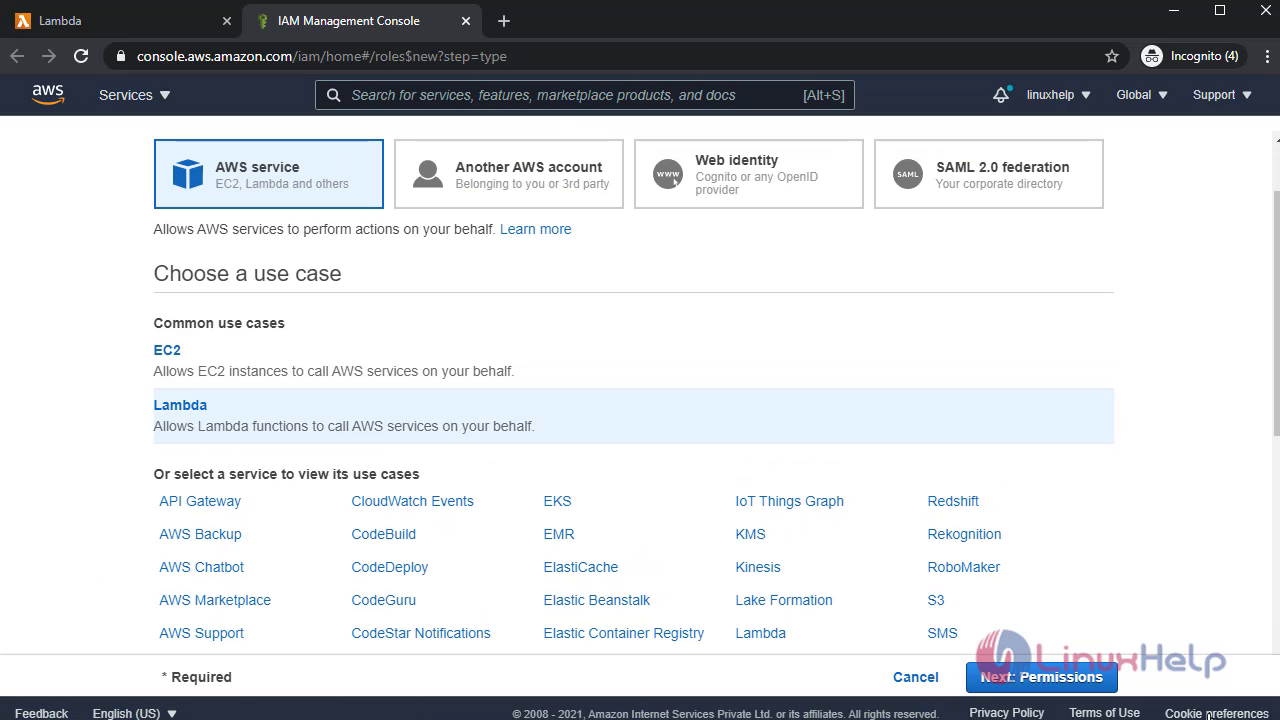Choose Lambda common use case
1280x720 pixels.
coord(180,405)
